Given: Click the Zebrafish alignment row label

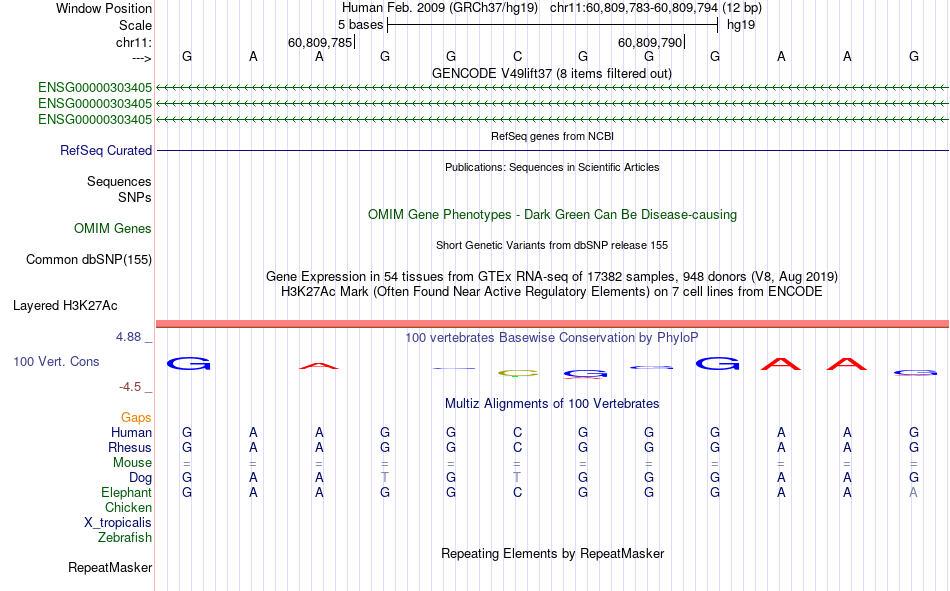Looking at the screenshot, I should pyautogui.click(x=125, y=538).
